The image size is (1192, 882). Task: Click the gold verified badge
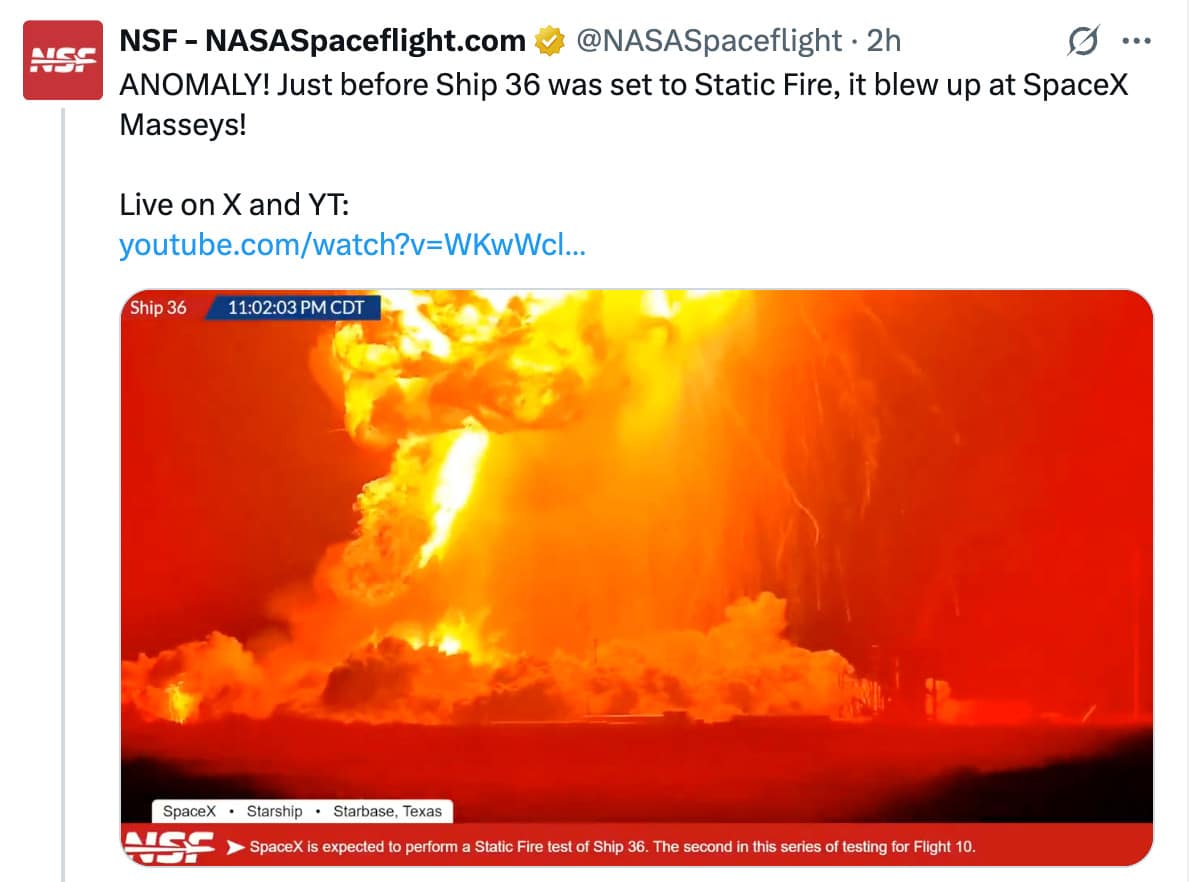point(550,41)
